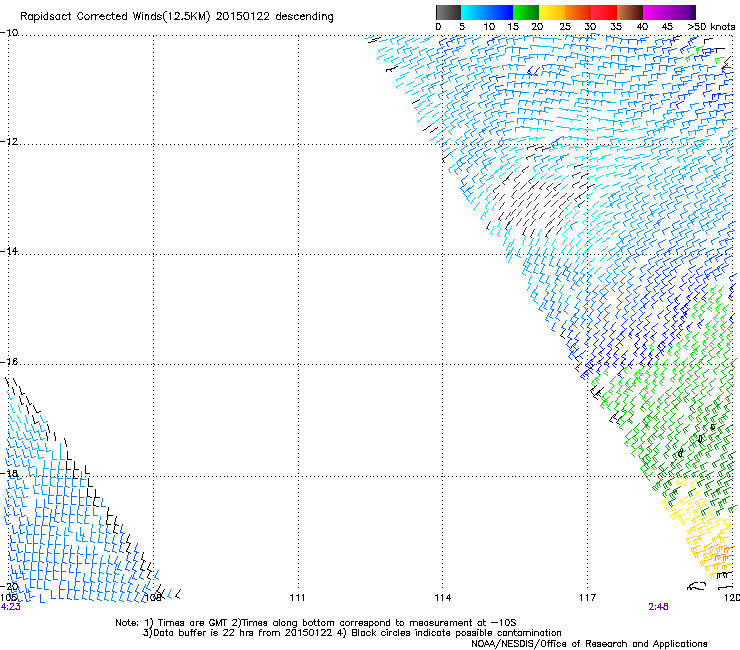Click the -14 latitude axis label
This screenshot has width=740, height=650.
pyautogui.click(x=9, y=251)
